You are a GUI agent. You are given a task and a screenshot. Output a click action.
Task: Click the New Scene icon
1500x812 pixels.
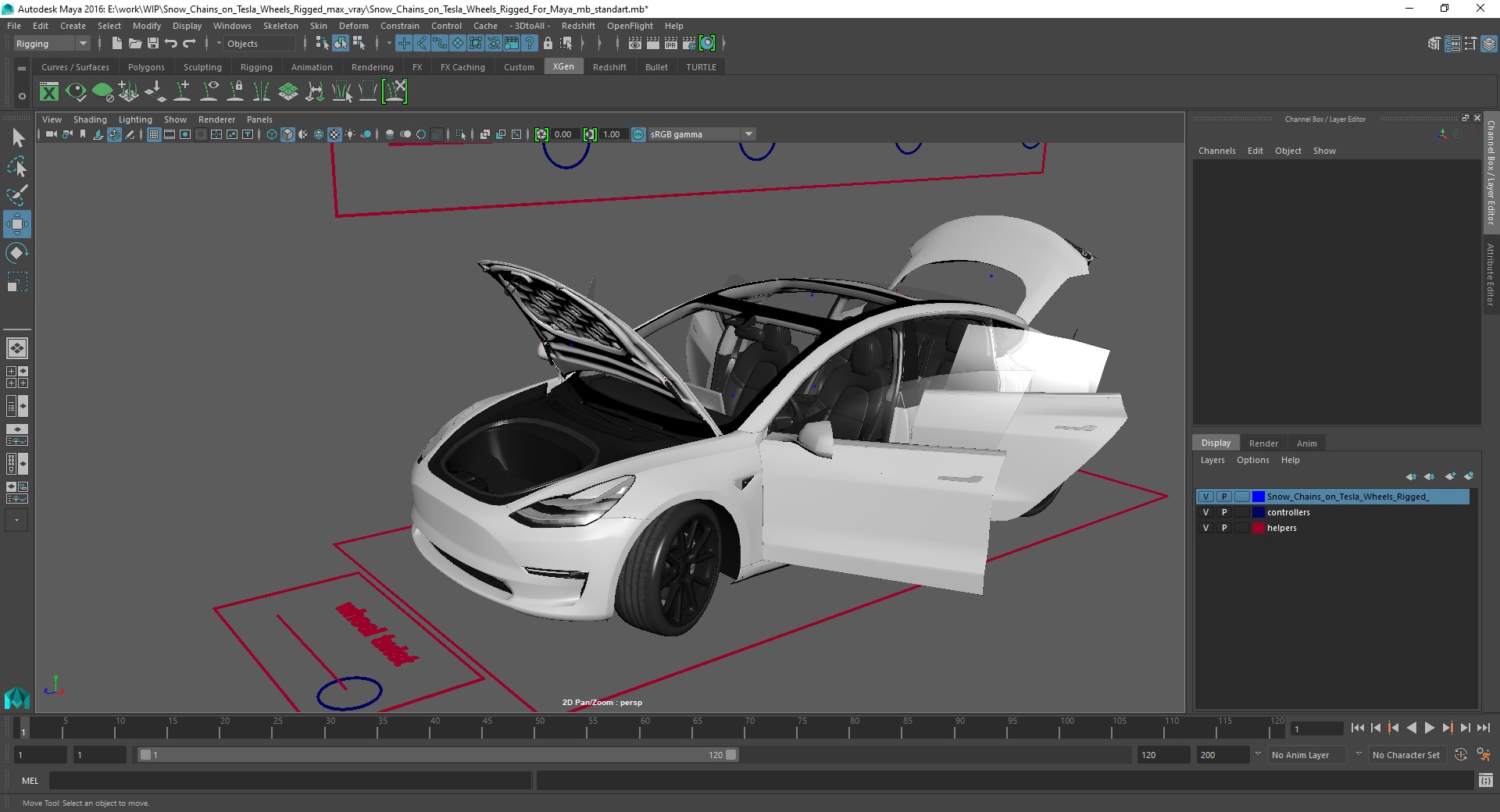point(116,44)
